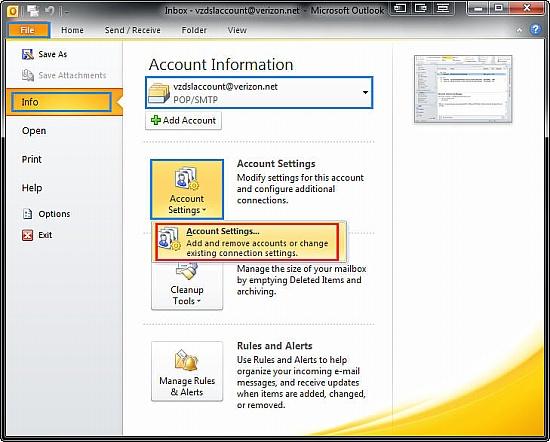
Task: Open the vzdslaccount@verizon.net account dropdown
Action: click(259, 93)
